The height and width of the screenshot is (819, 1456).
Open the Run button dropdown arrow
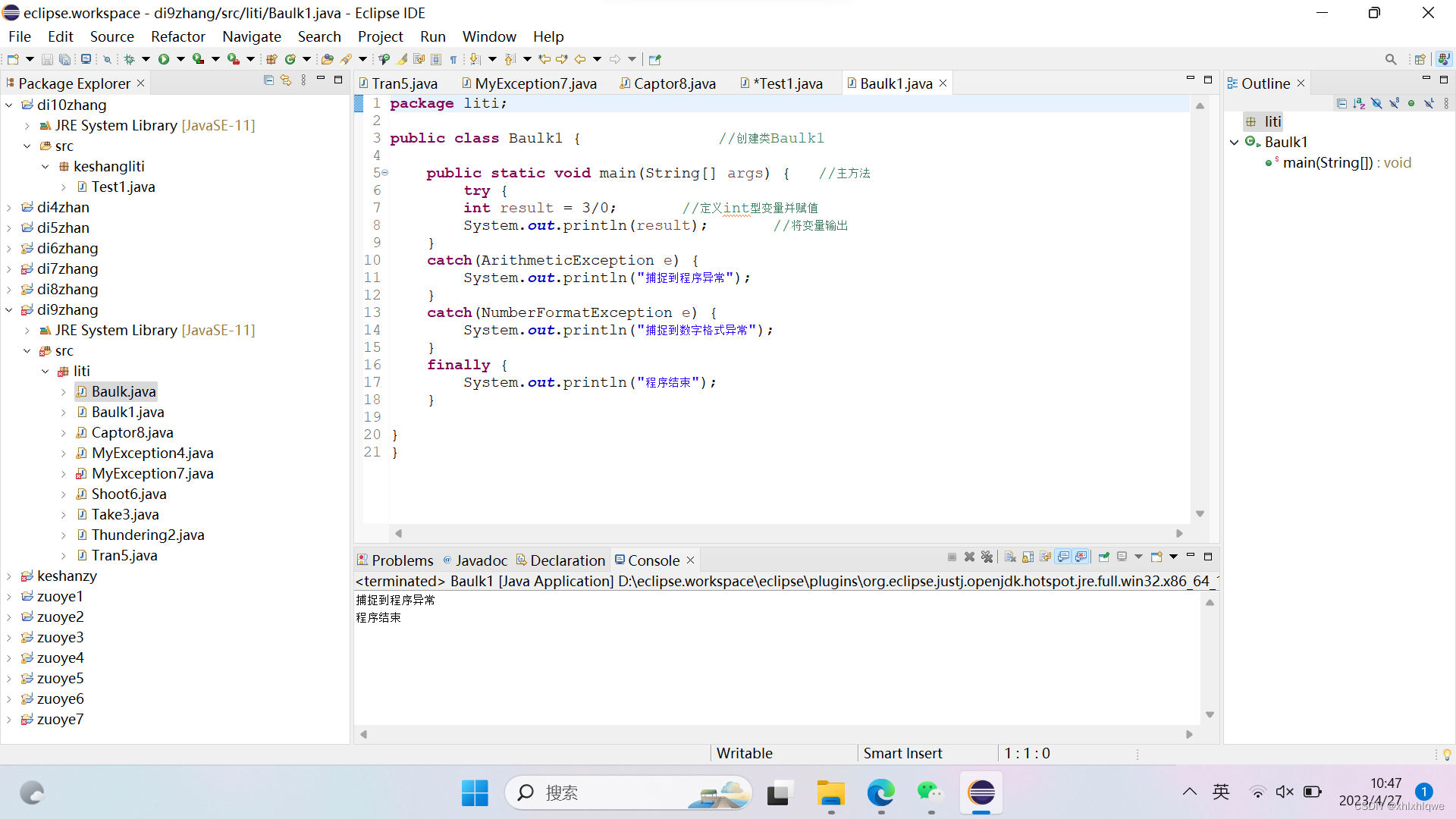[180, 59]
